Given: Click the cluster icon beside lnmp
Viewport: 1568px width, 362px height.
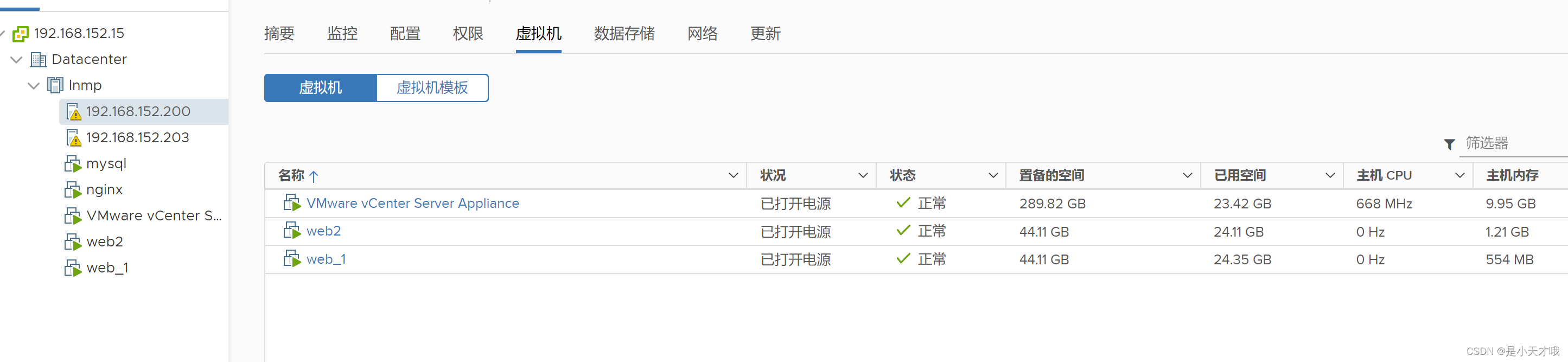Looking at the screenshot, I should 55,85.
